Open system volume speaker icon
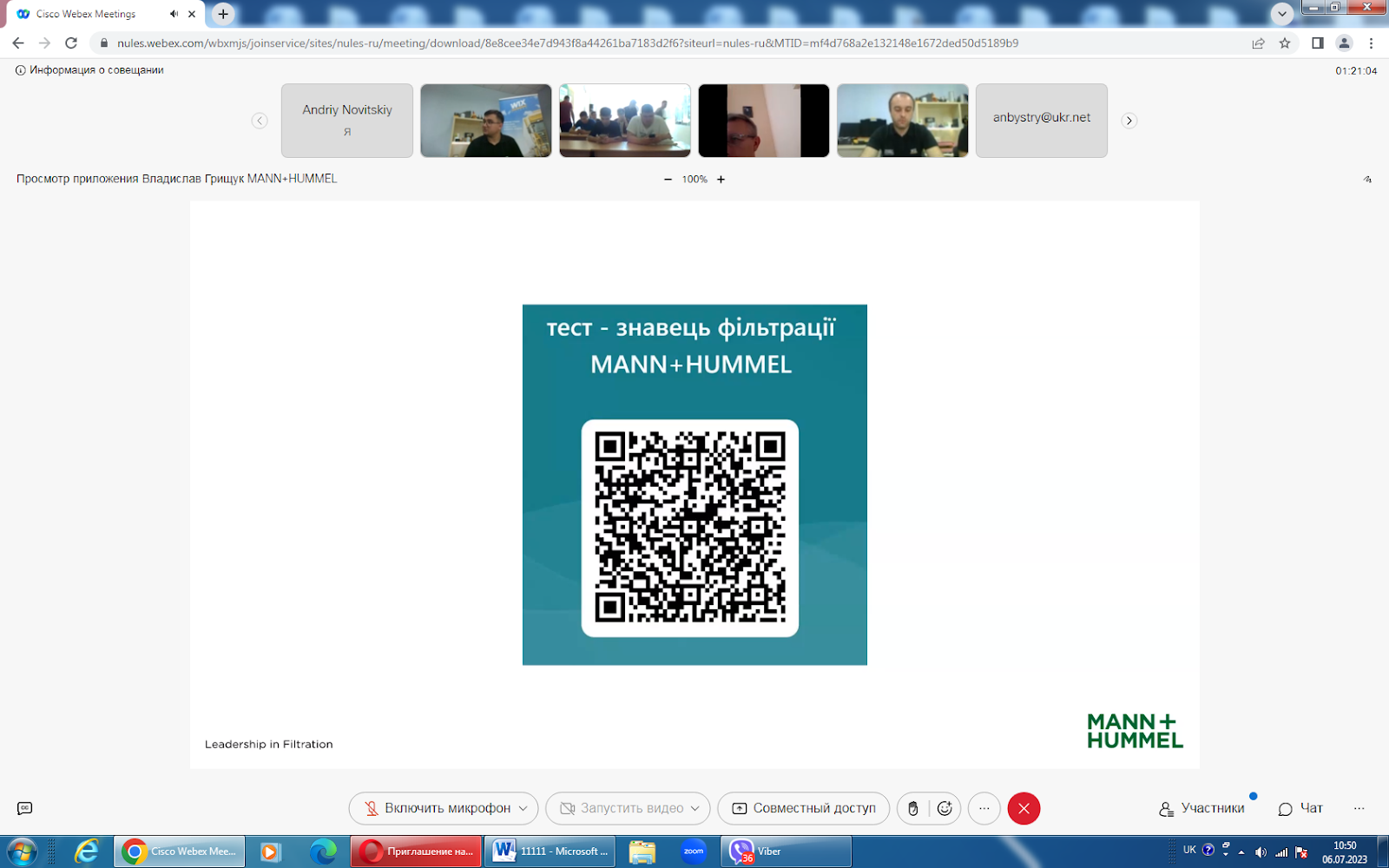Screen dimensions: 1389x868 pyautogui.click(x=1261, y=852)
